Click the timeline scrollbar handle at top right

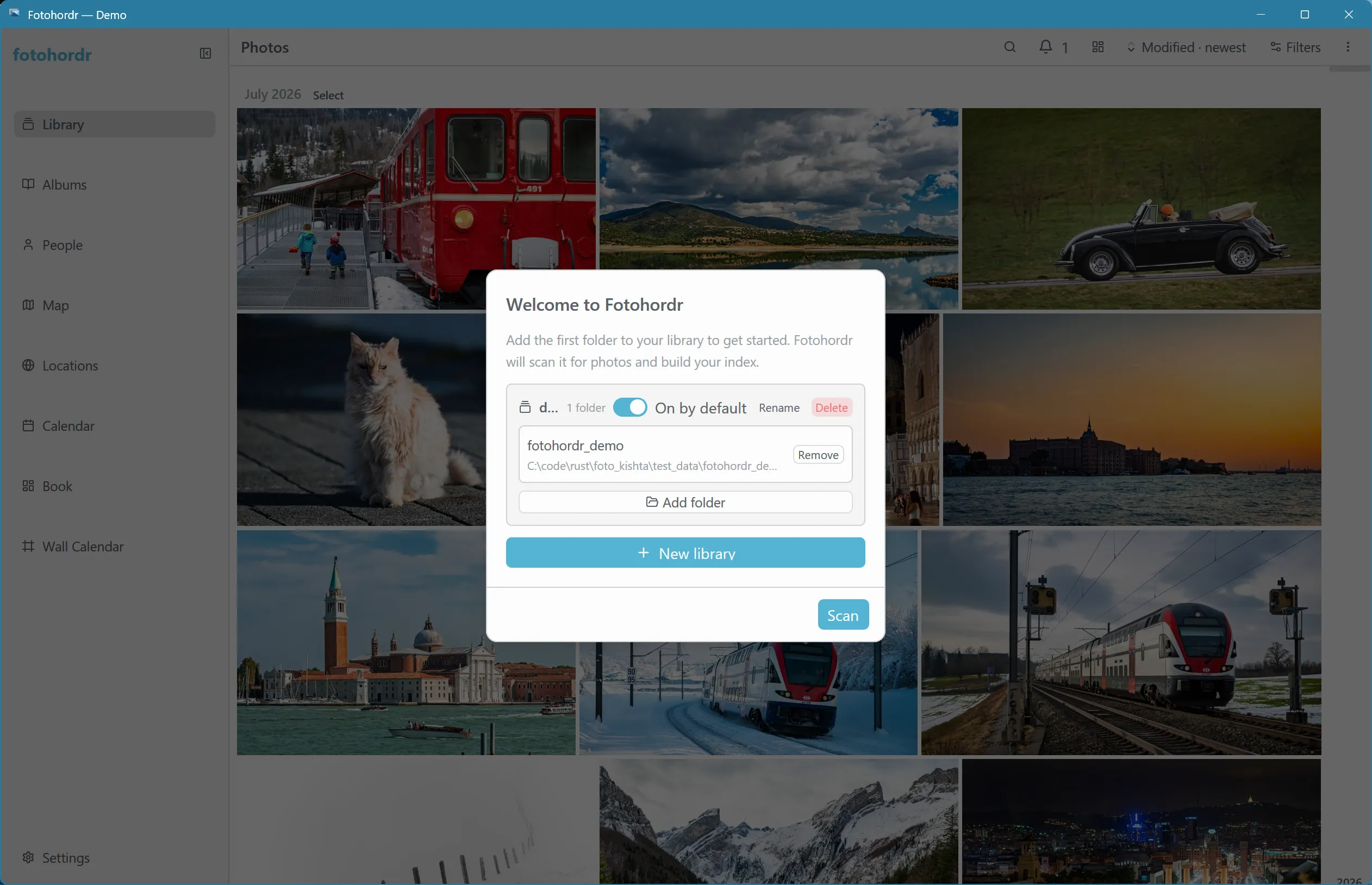tap(1349, 69)
